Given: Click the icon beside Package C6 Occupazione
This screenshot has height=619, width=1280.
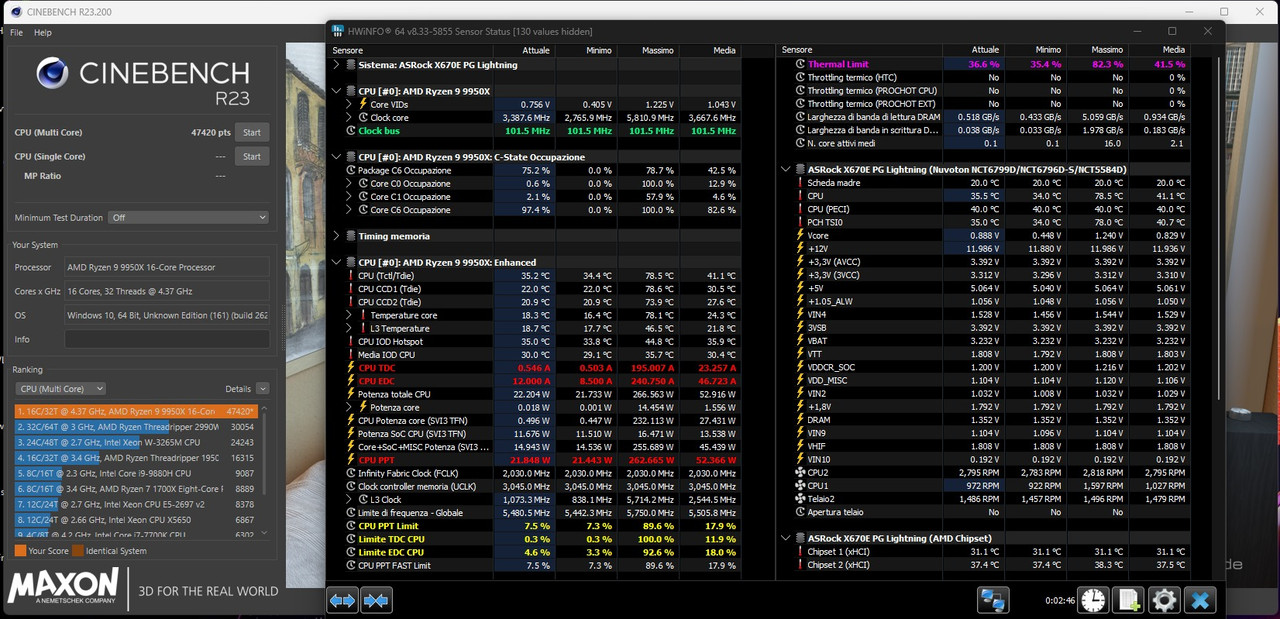Looking at the screenshot, I should pos(351,170).
